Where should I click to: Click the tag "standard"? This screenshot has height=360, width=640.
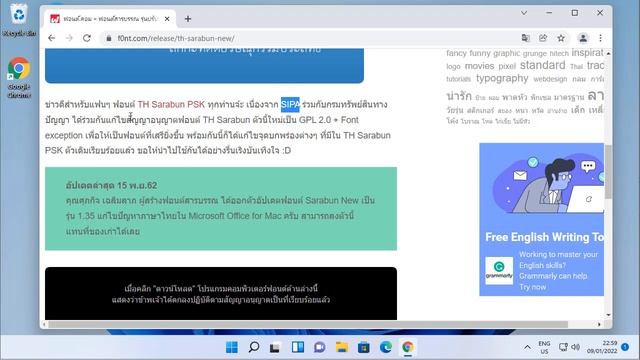(542, 65)
